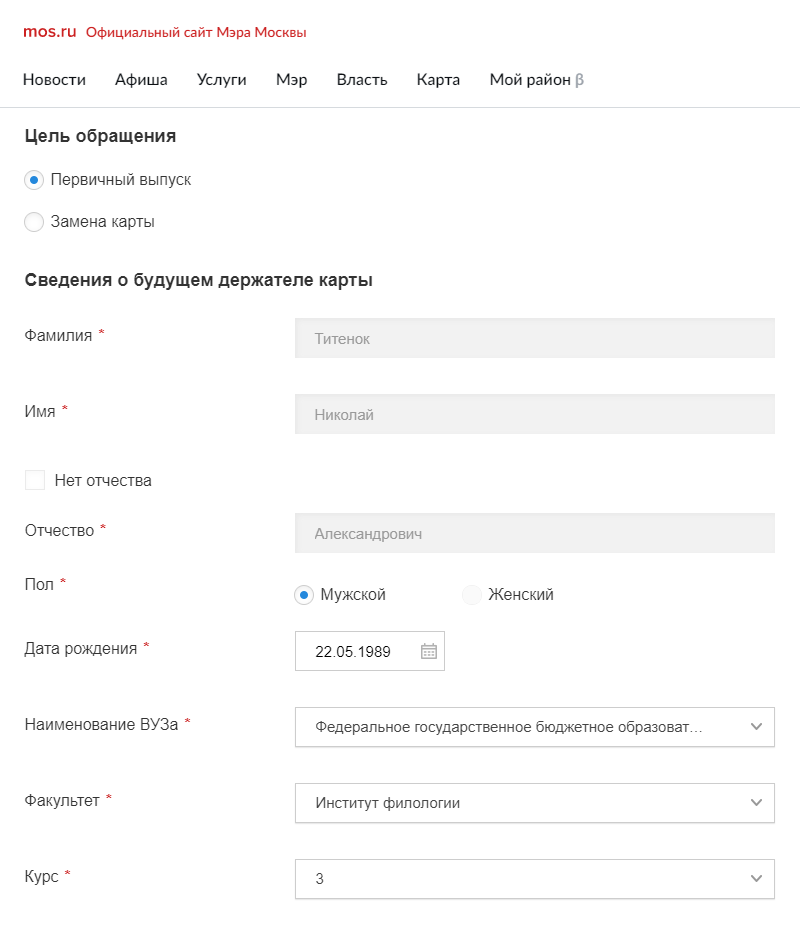Select the Первичный выпуск radio button
This screenshot has height=940, width=800.
(34, 180)
